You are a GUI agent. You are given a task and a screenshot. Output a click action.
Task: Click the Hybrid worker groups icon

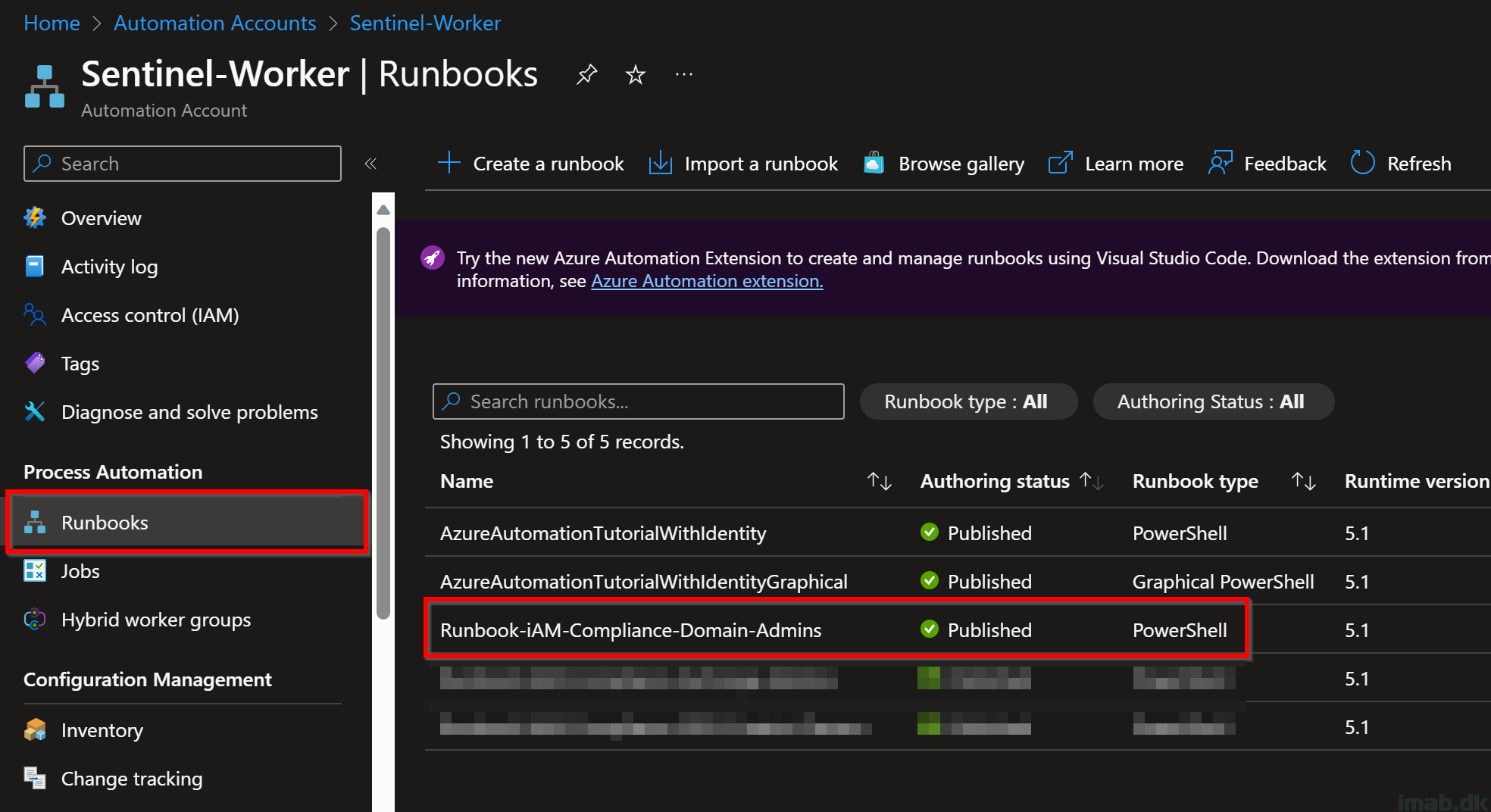click(35, 620)
